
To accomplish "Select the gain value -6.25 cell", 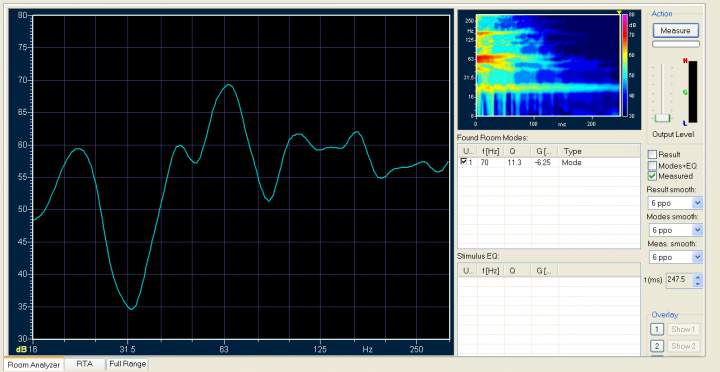I will point(545,162).
